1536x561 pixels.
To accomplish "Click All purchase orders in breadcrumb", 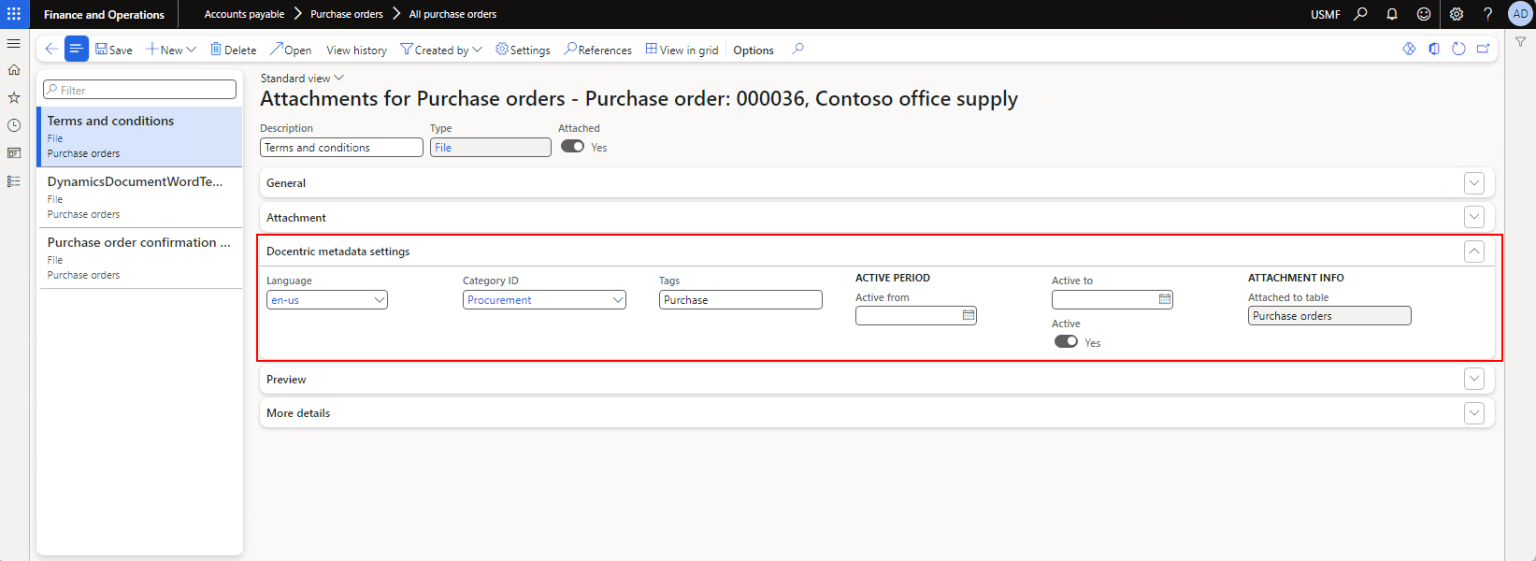I will point(453,14).
